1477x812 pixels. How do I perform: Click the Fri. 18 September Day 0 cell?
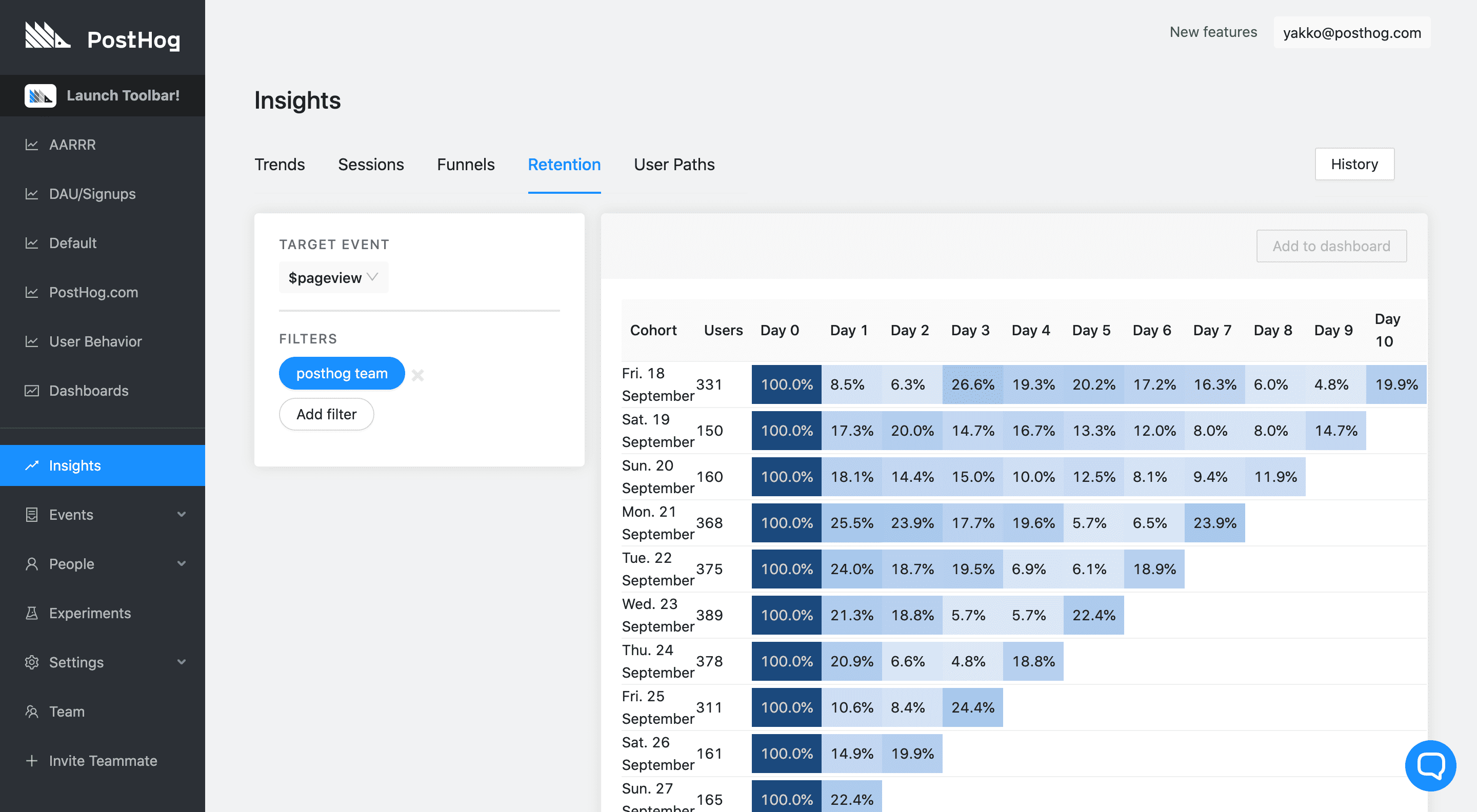(787, 384)
